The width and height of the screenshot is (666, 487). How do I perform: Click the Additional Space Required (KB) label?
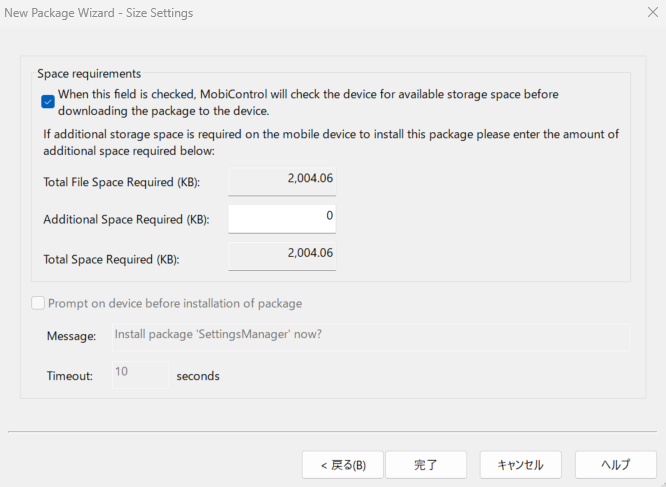(126, 220)
